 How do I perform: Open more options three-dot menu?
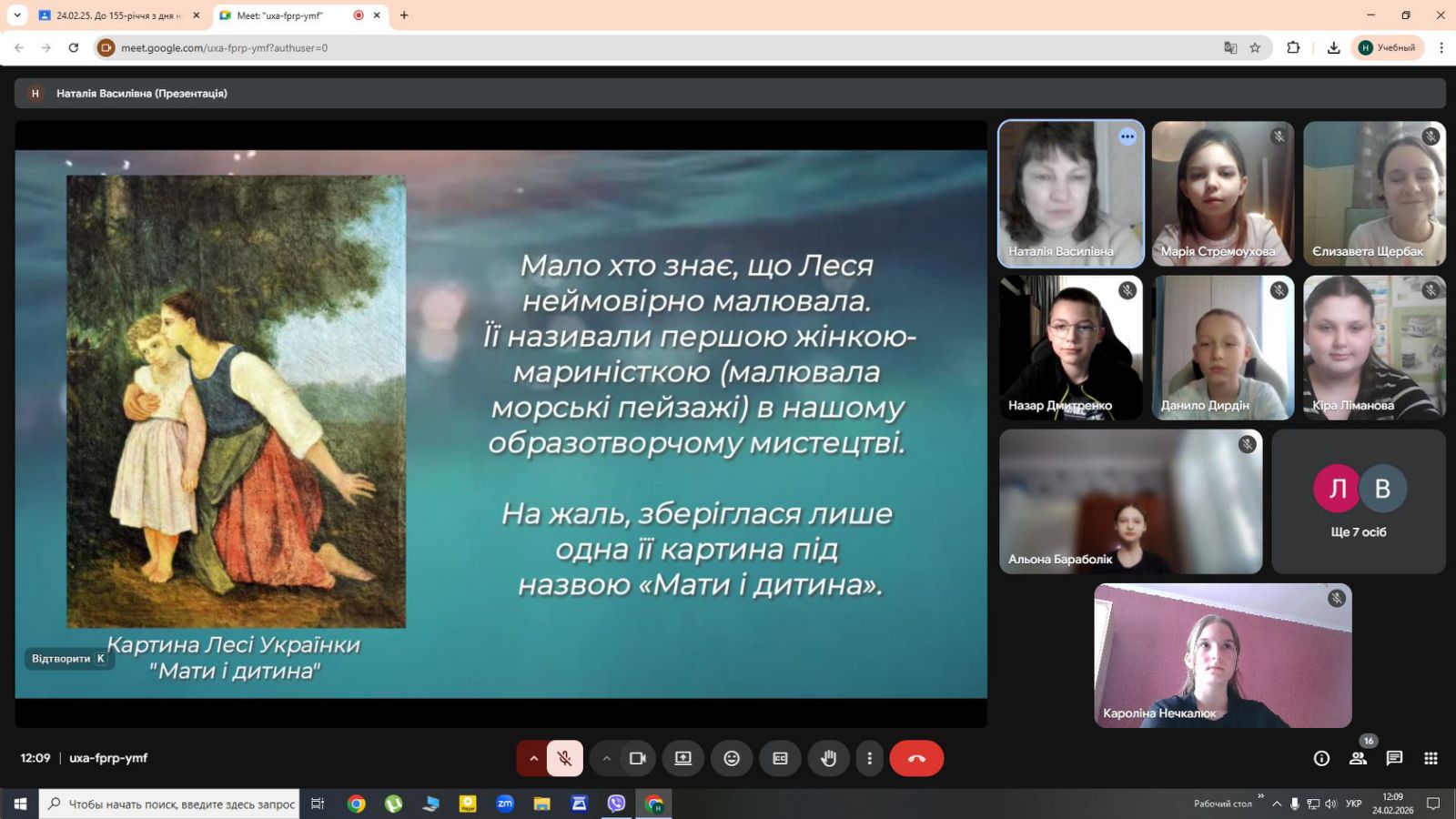[869, 758]
